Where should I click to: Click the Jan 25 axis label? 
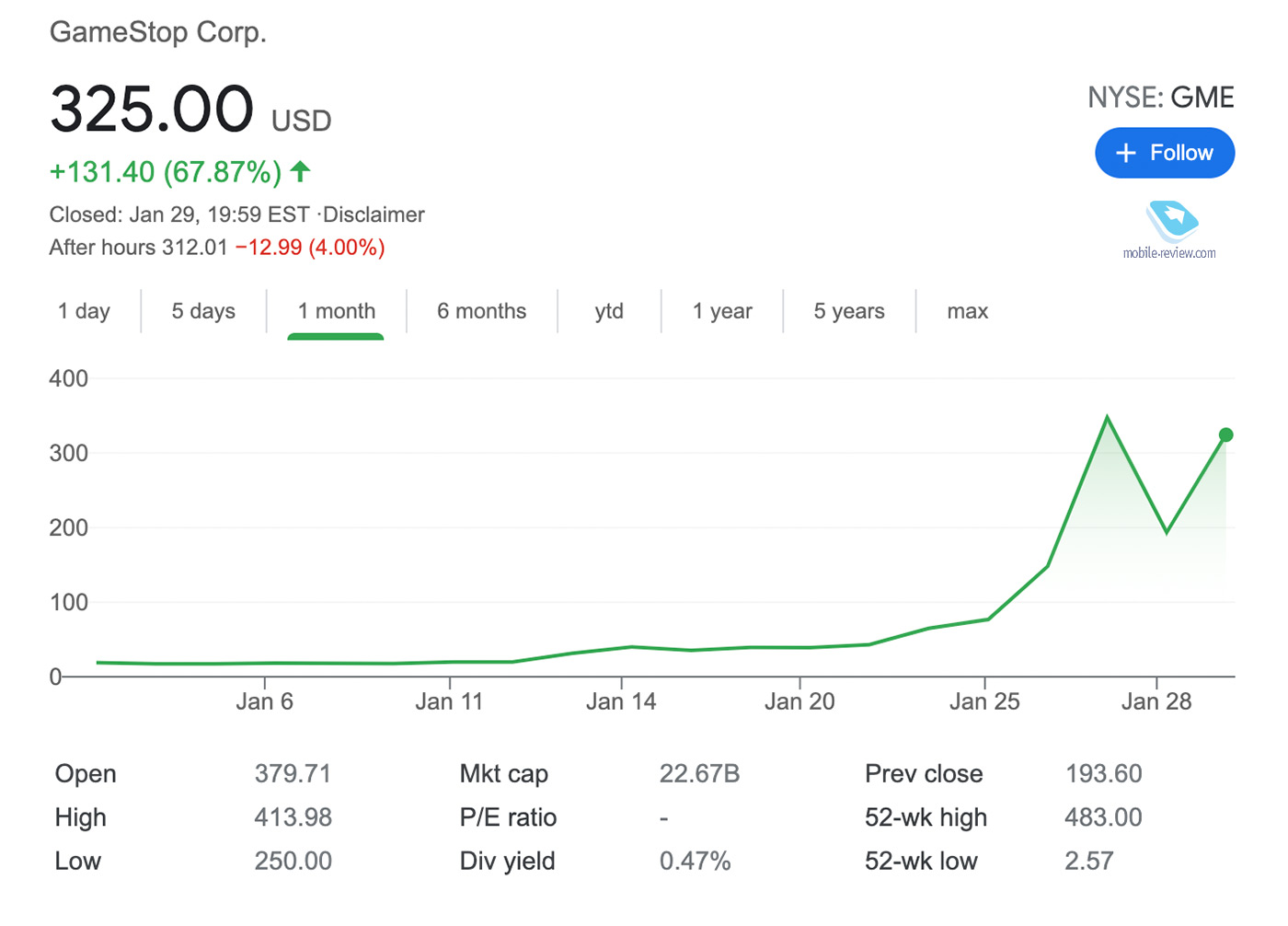coord(984,701)
